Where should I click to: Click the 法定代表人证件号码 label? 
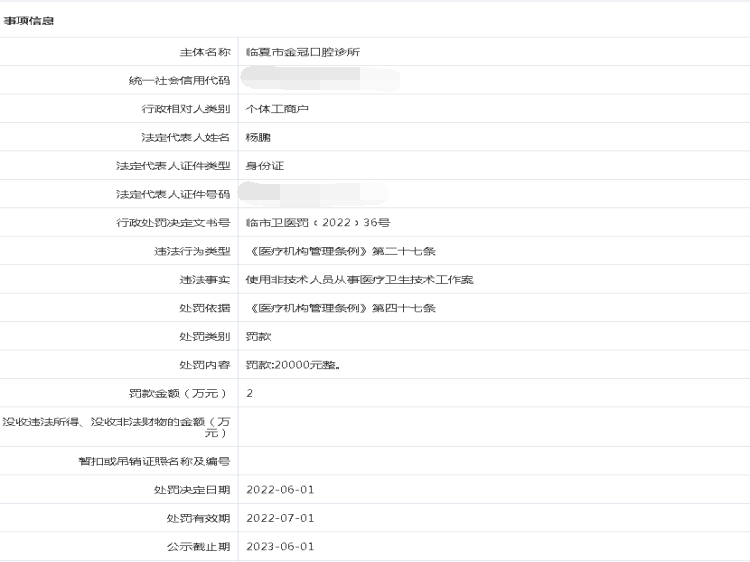pyautogui.click(x=173, y=194)
